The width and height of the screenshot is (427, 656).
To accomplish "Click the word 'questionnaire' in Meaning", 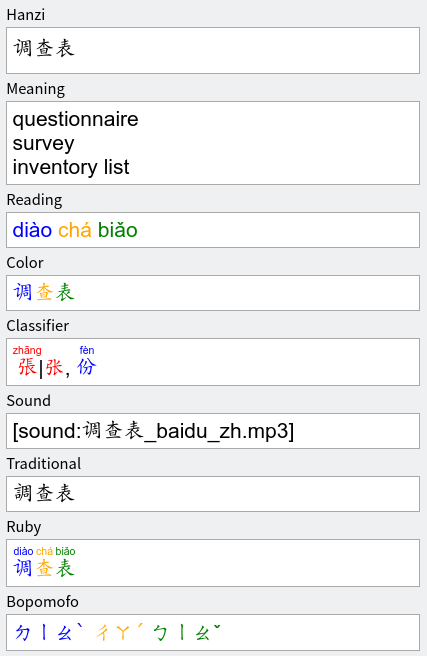I will click(75, 120).
